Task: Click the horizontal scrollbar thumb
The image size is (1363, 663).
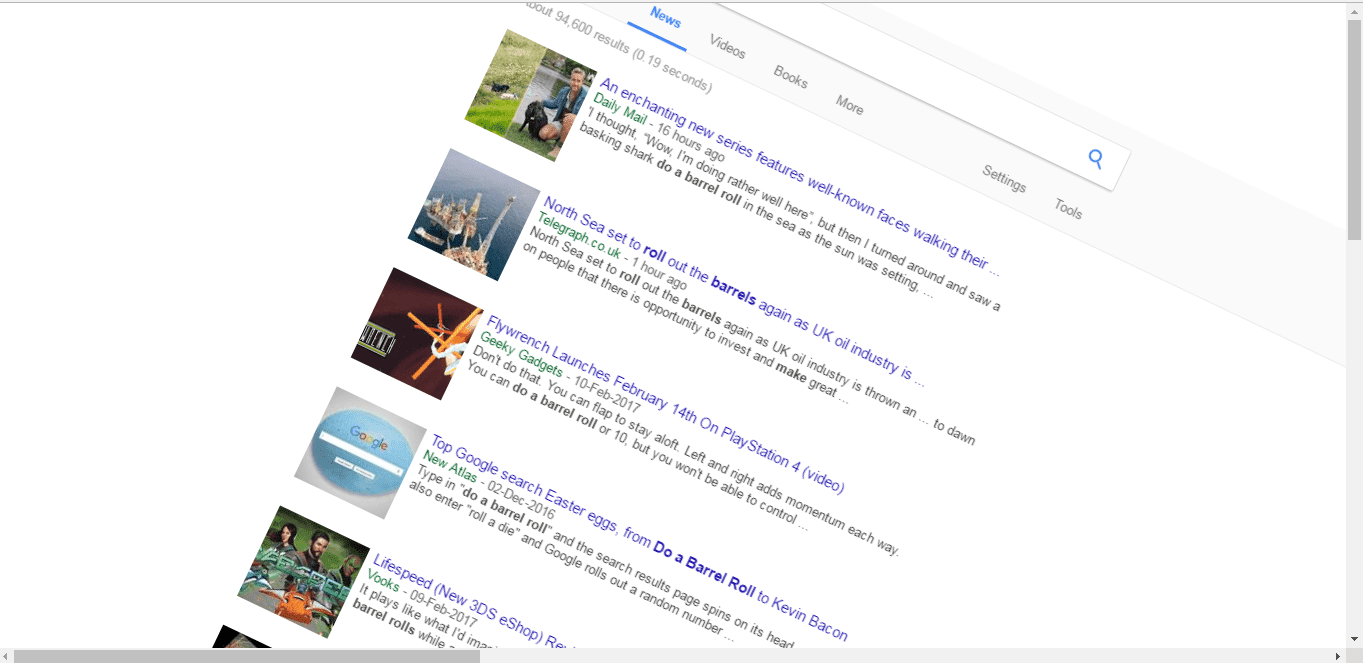Action: [x=246, y=656]
